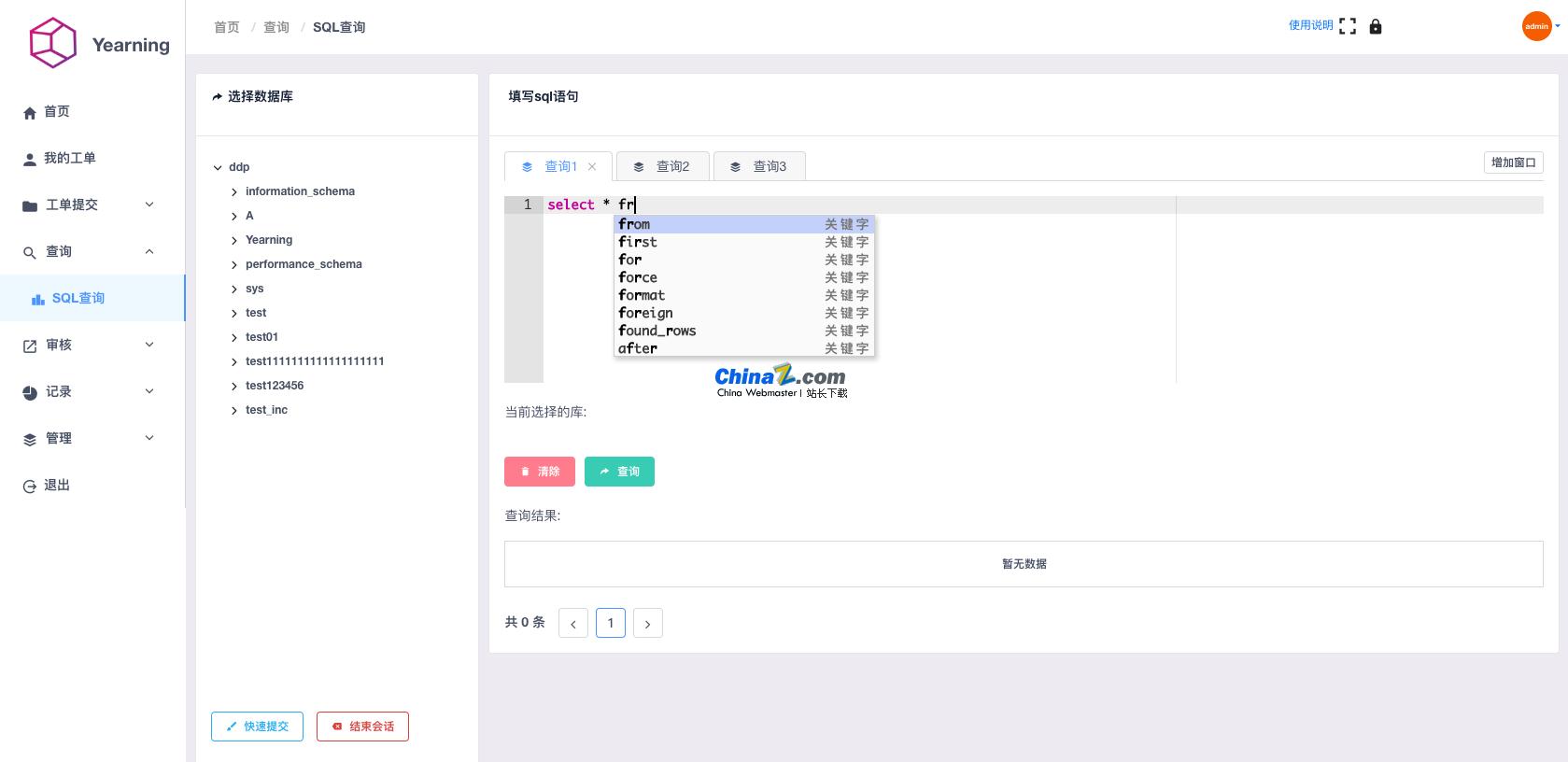The width and height of the screenshot is (1568, 762).
Task: Collapse the ddp tree root
Action: pyautogui.click(x=218, y=167)
